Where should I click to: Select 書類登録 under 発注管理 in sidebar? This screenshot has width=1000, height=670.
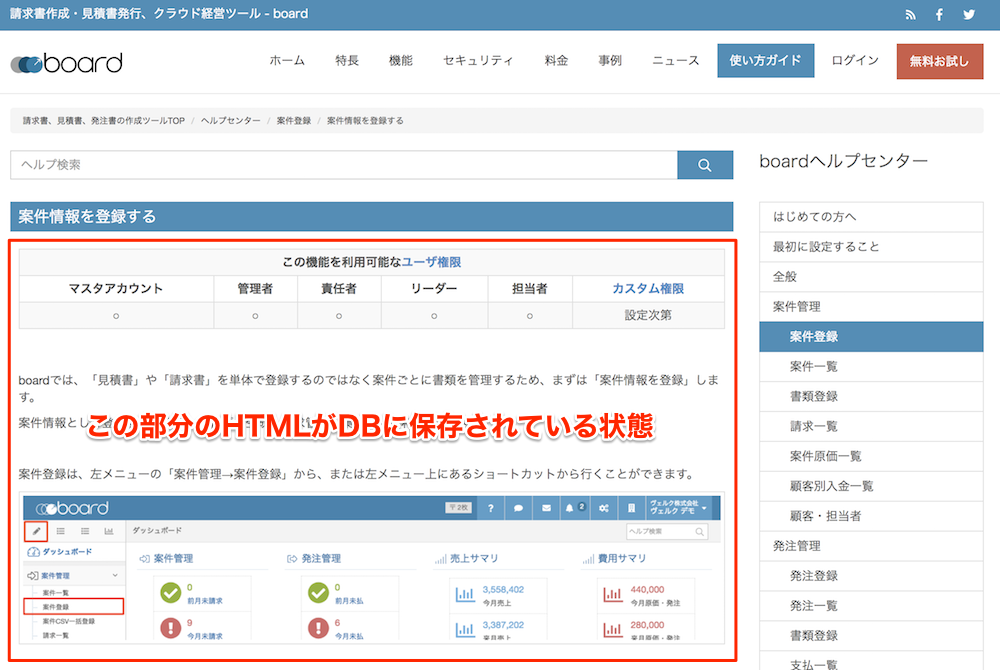click(871, 636)
